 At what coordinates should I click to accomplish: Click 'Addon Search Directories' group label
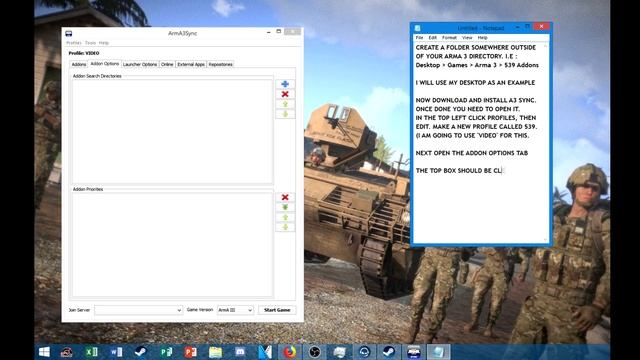click(x=97, y=76)
